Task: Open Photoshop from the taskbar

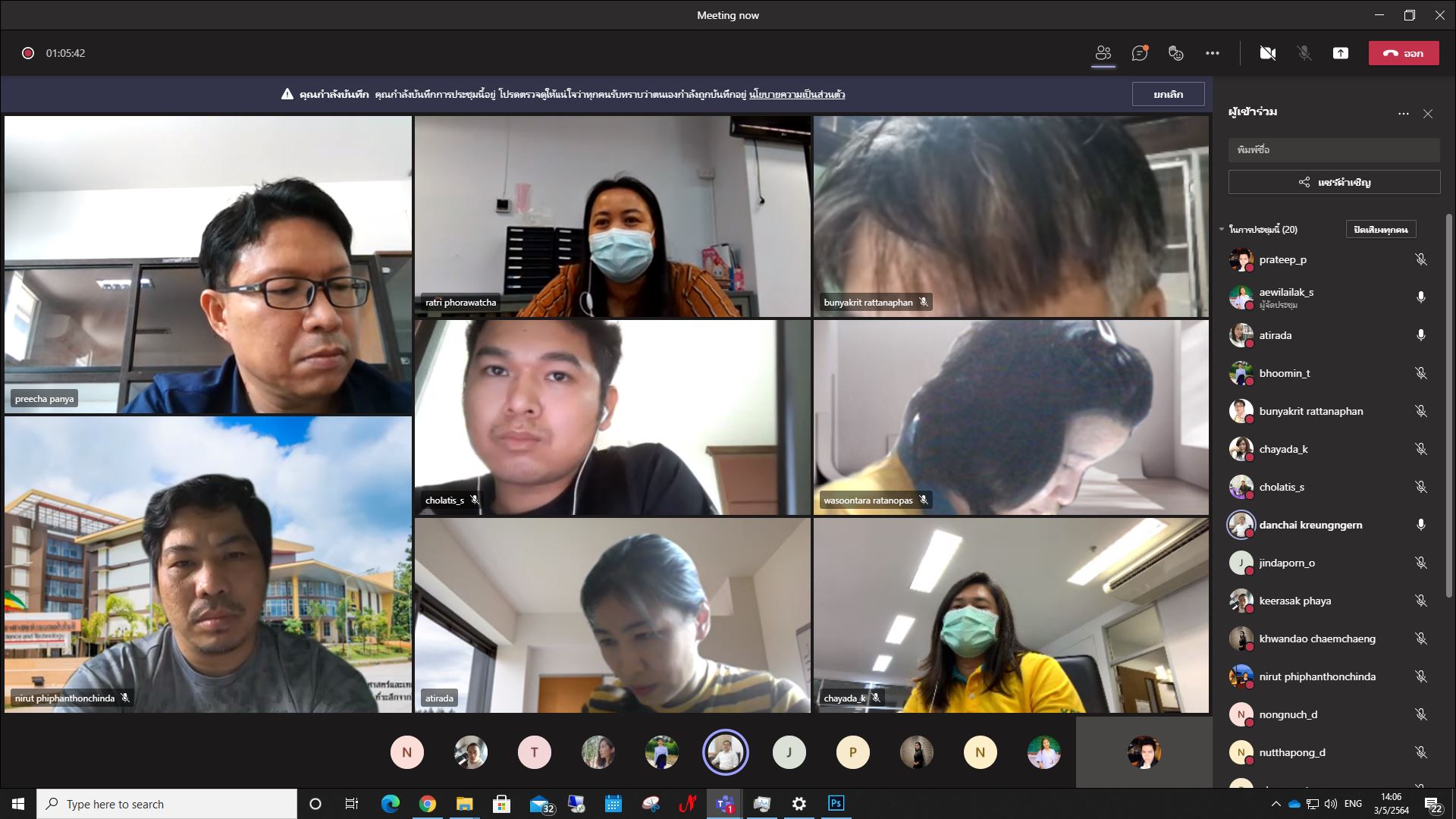Action: pos(836,804)
